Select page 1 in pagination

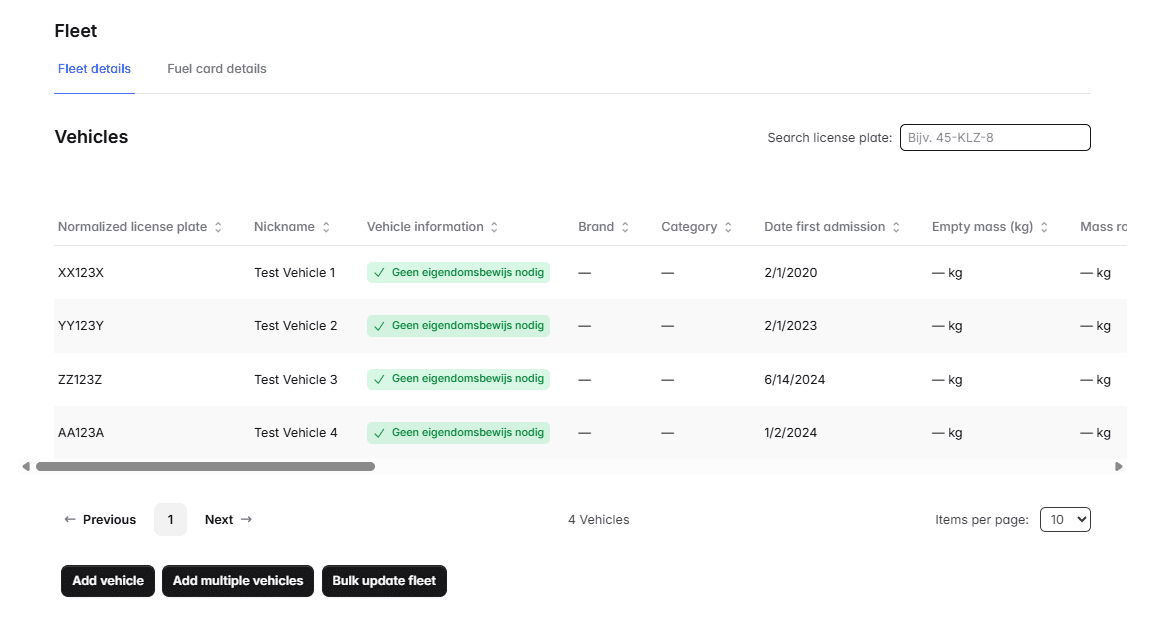coord(170,519)
